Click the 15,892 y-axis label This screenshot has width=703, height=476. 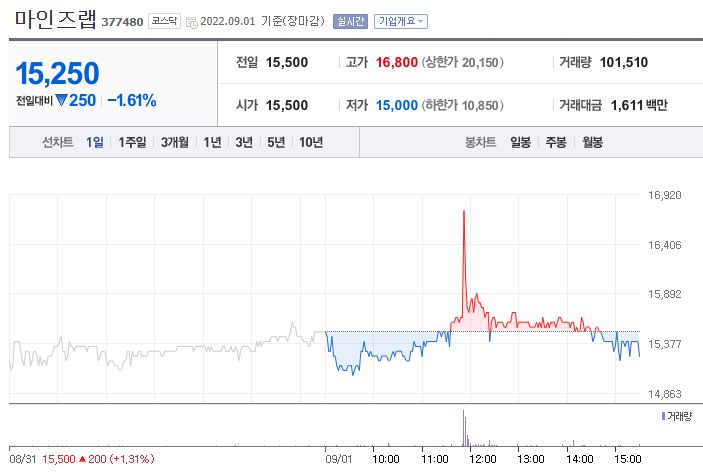[x=664, y=294]
